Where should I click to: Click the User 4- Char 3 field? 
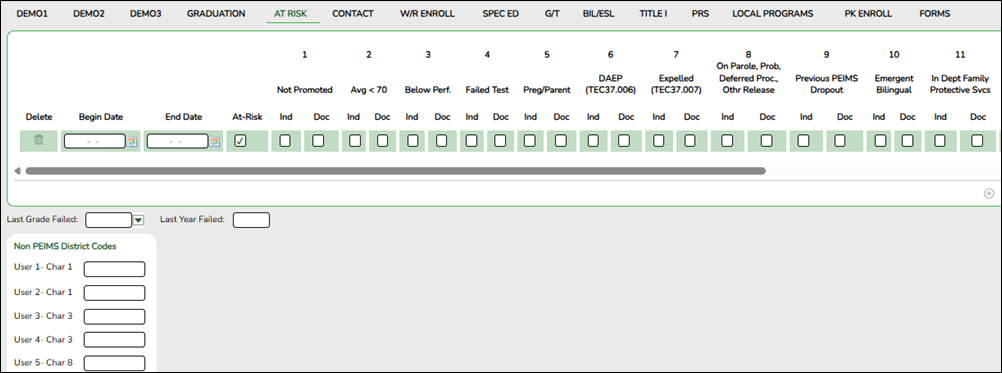click(x=114, y=340)
